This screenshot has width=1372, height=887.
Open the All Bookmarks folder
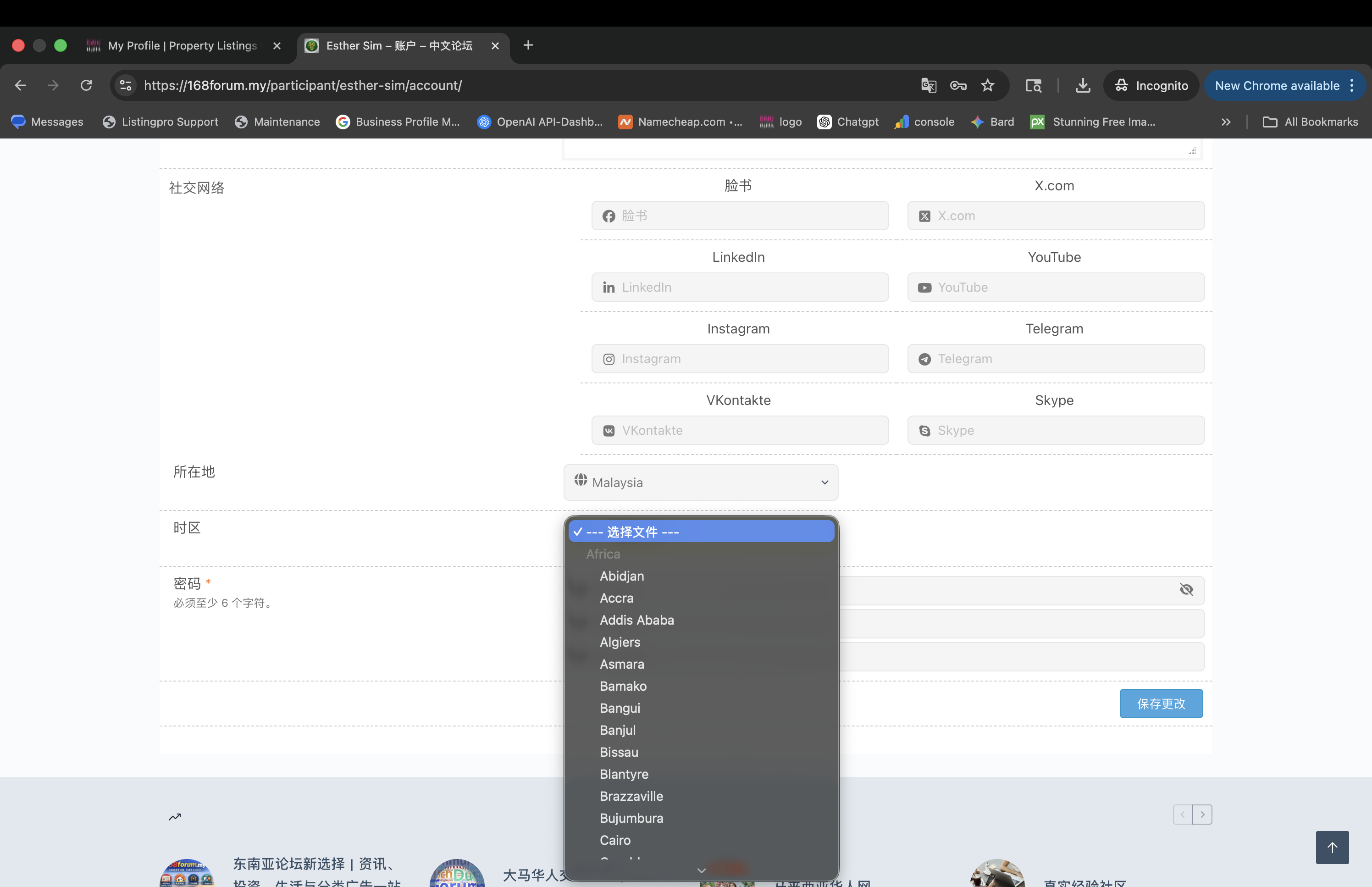(1311, 122)
